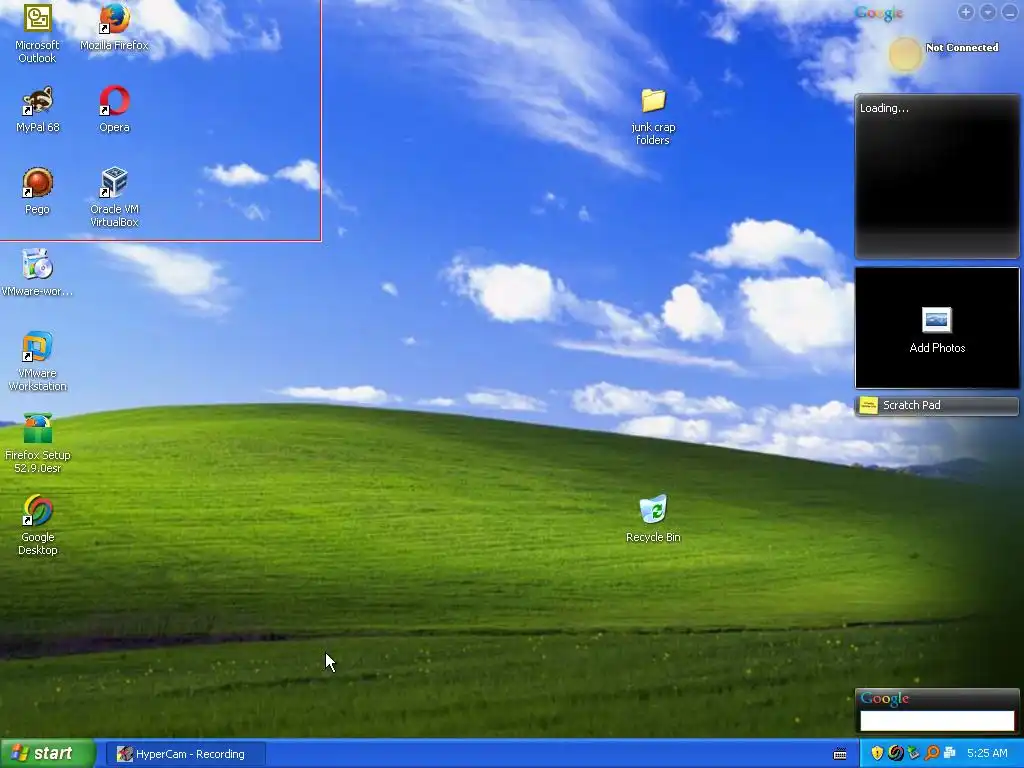Click the network computers tray icon
1024x768 pixels.
[x=950, y=754]
